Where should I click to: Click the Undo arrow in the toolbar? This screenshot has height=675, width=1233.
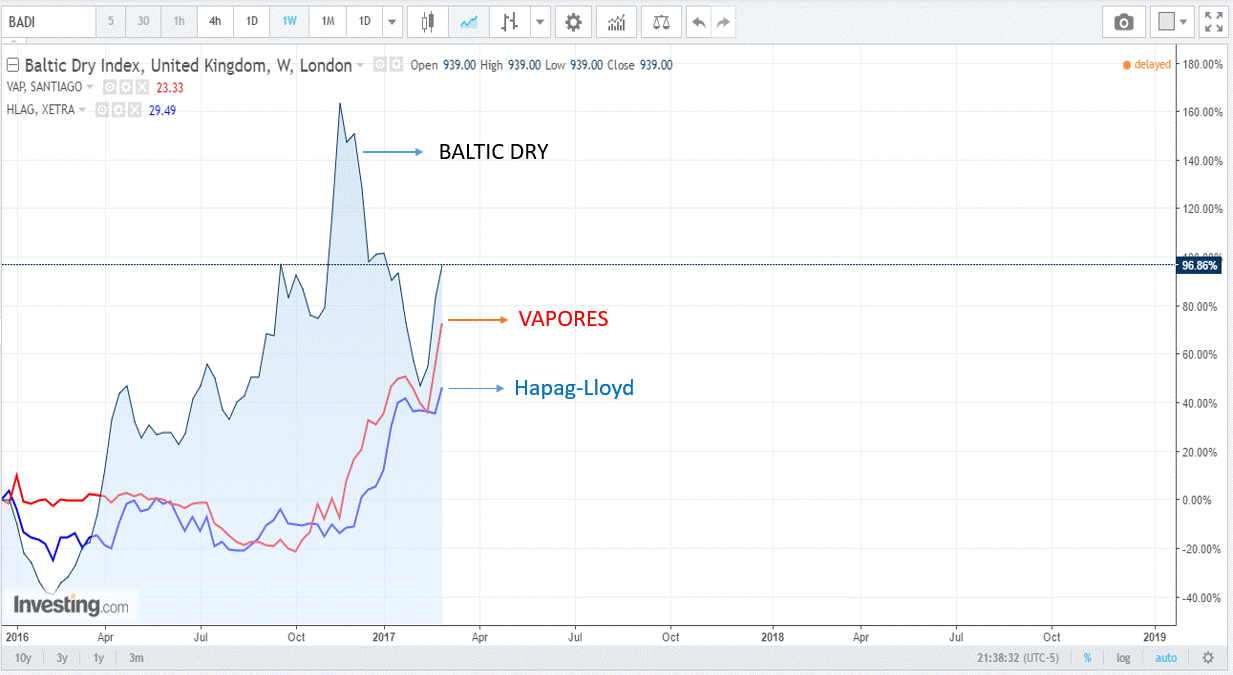pos(698,21)
